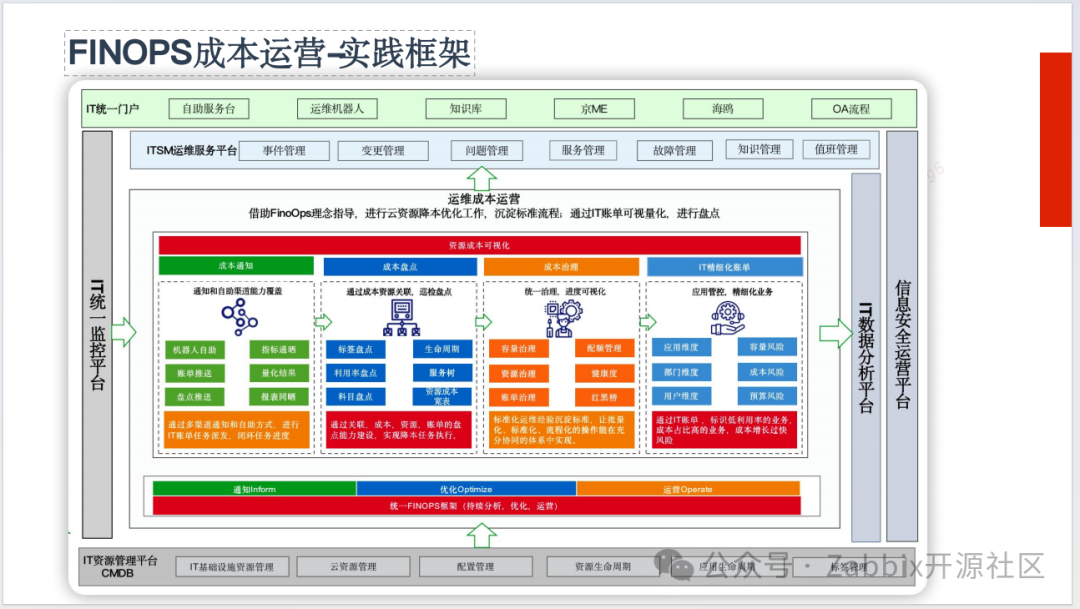Click the 预算风险 block
Screen dimensions: 1080x609
tap(767, 396)
